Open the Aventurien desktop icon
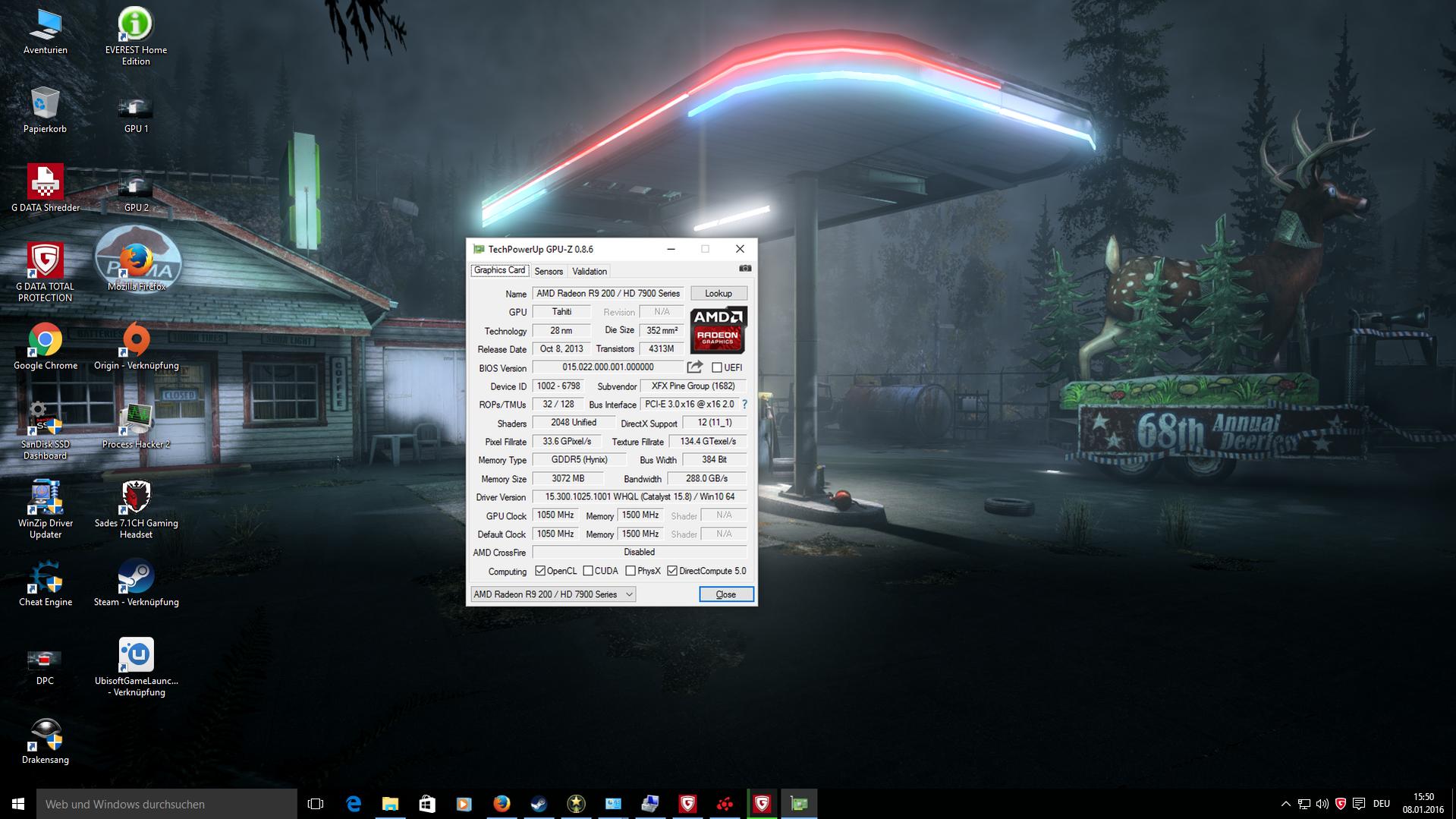 pos(46,33)
